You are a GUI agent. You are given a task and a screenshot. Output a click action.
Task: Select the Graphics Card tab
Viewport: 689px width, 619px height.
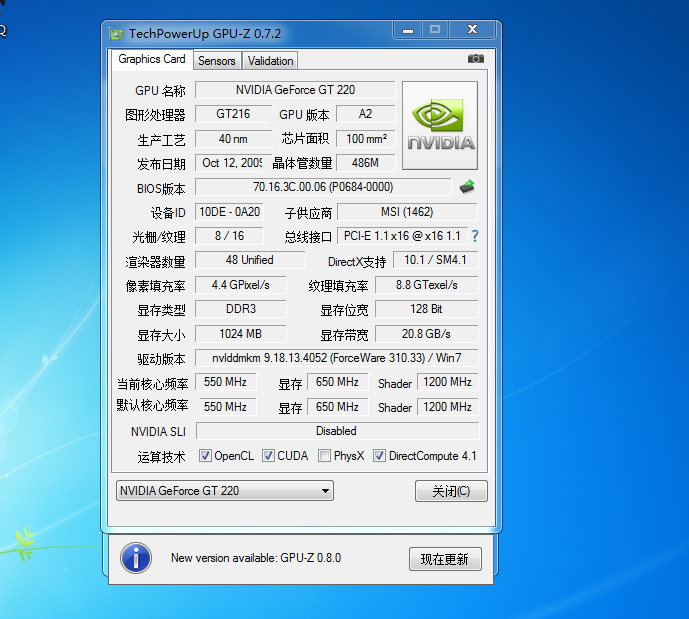point(151,59)
